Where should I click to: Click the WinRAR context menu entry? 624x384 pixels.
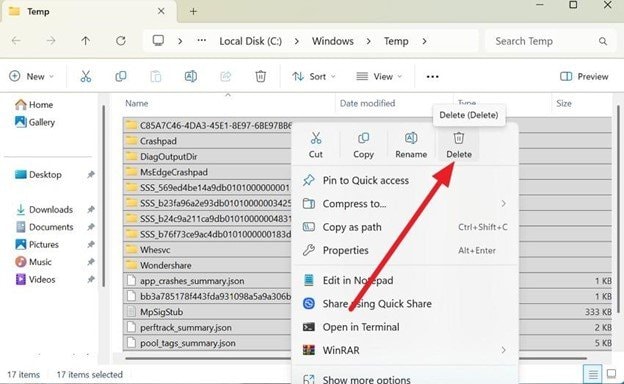405,350
